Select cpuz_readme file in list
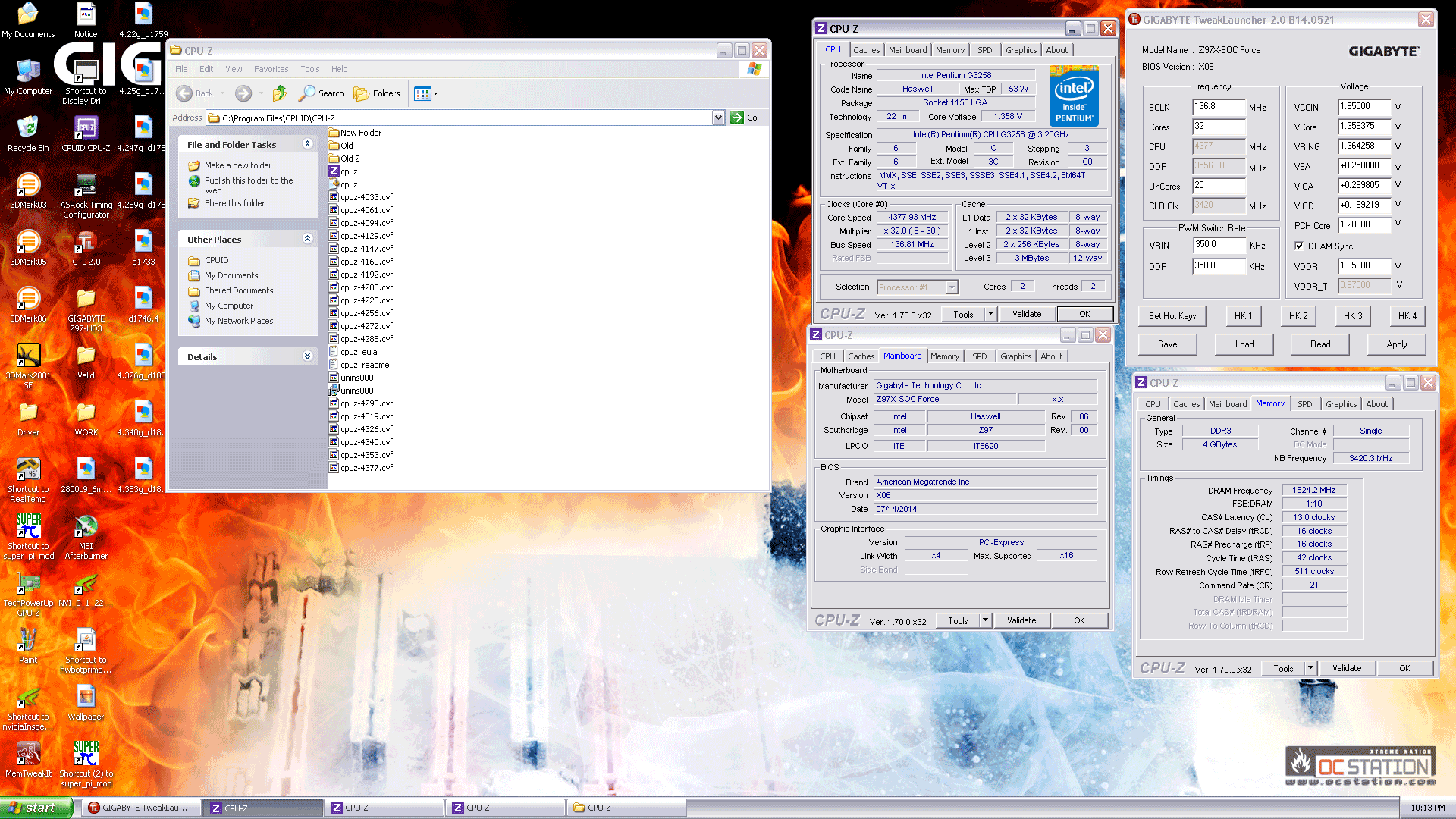 click(x=359, y=365)
